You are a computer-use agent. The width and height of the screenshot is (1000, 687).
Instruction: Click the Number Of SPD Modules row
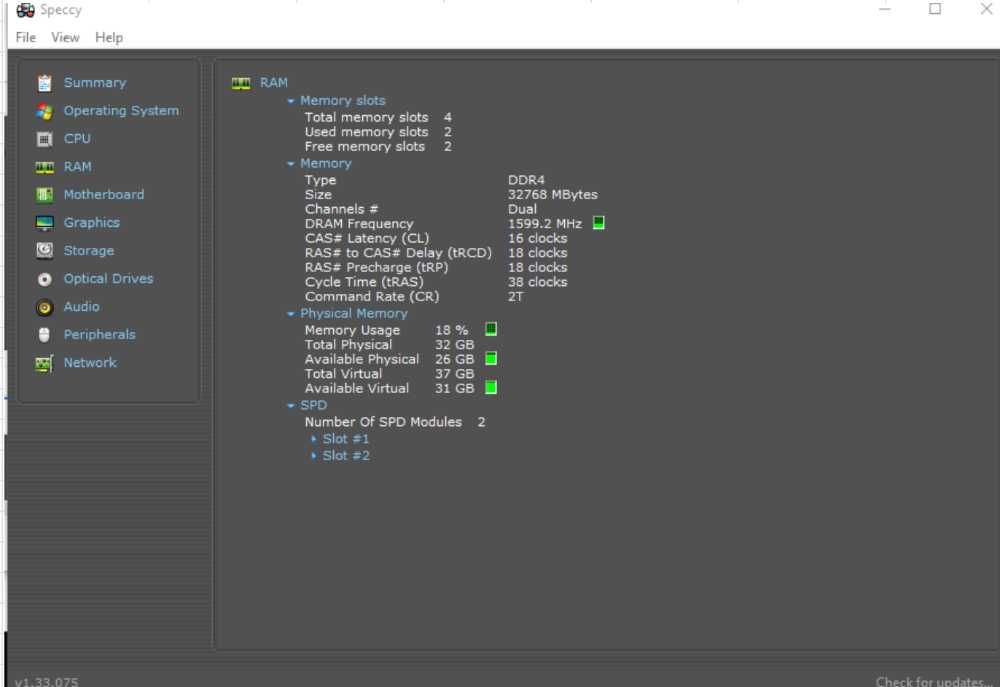pos(395,422)
